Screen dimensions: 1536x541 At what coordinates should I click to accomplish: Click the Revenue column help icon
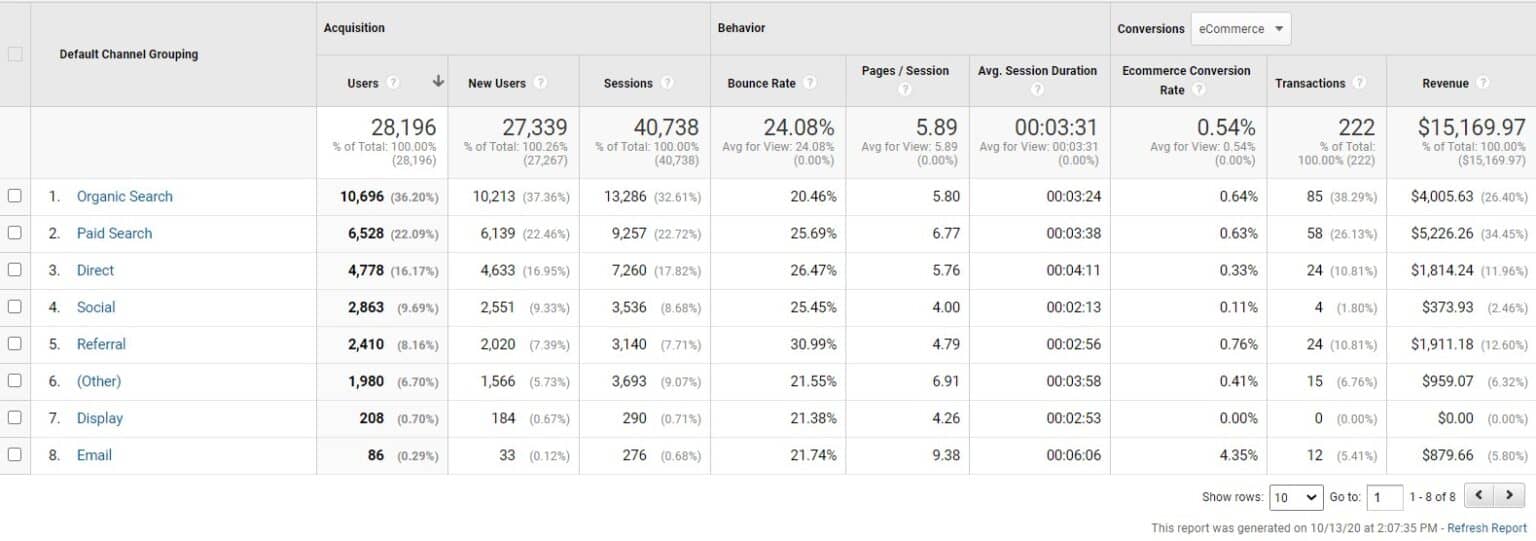1483,83
